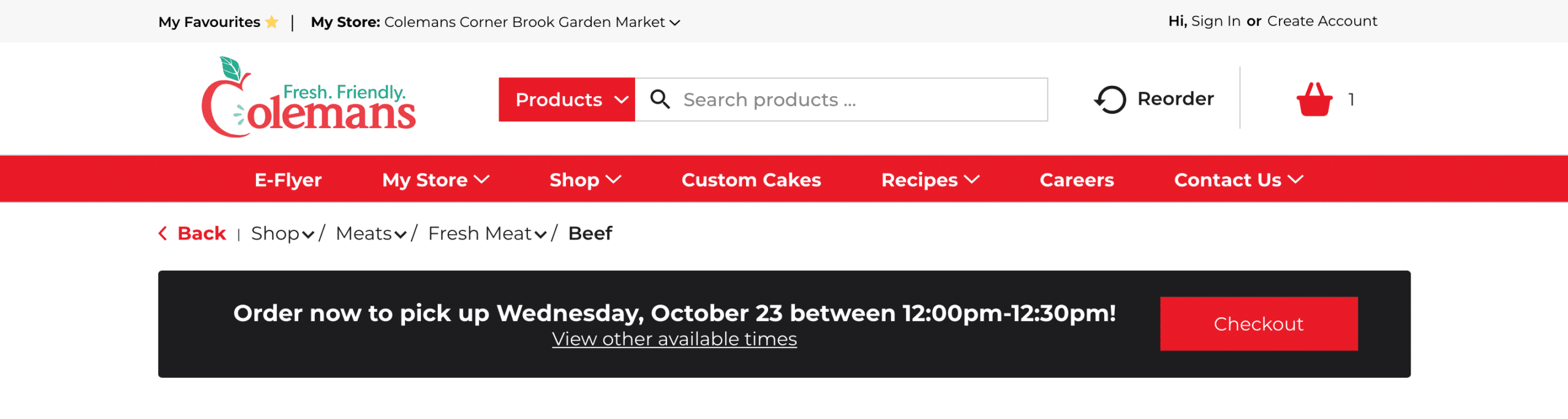Click the red Back chevron icon
1568x419 pixels.
click(163, 233)
